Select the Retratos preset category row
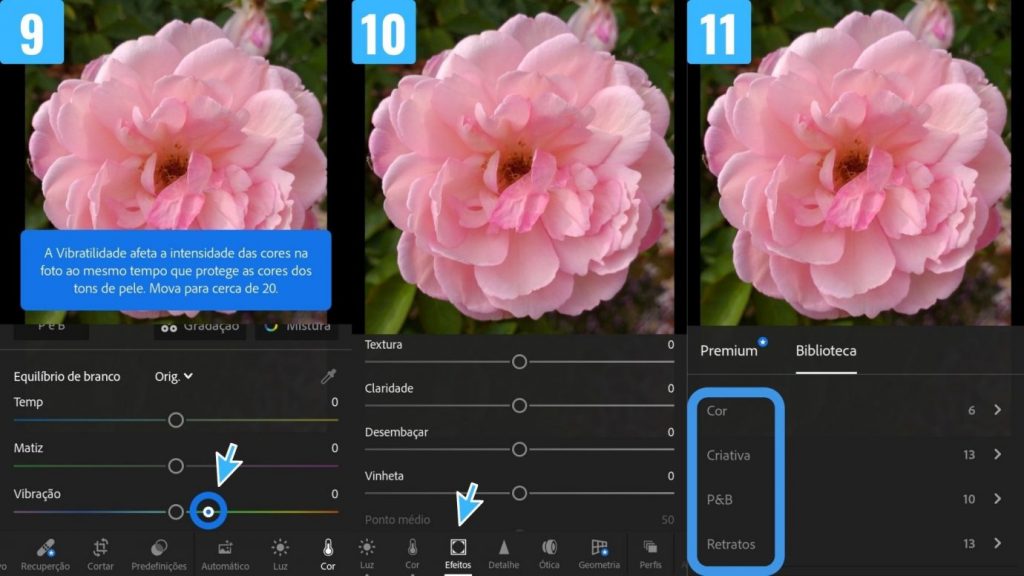Image resolution: width=1024 pixels, height=576 pixels. tap(856, 543)
